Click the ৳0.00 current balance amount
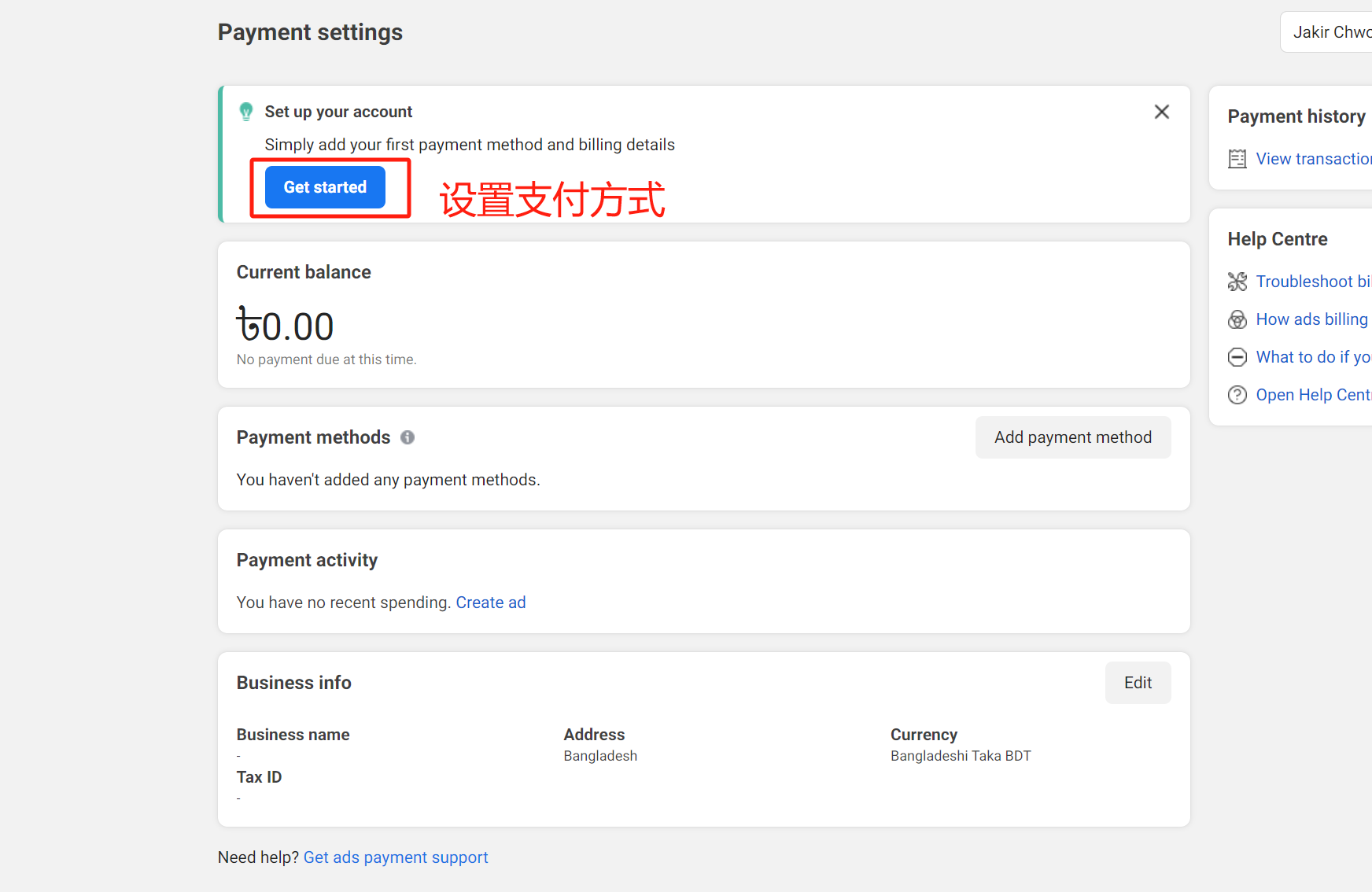 tap(286, 326)
